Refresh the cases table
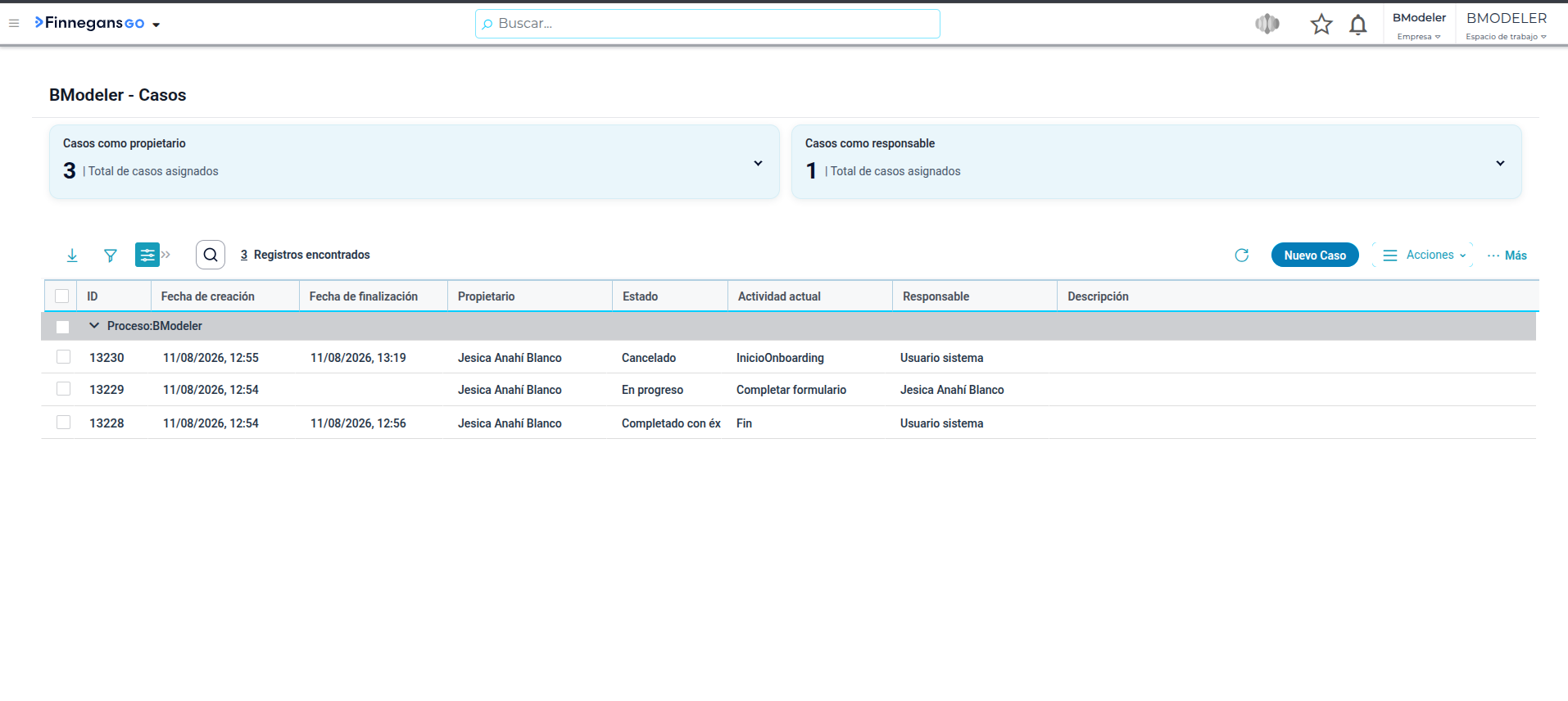 click(1242, 256)
